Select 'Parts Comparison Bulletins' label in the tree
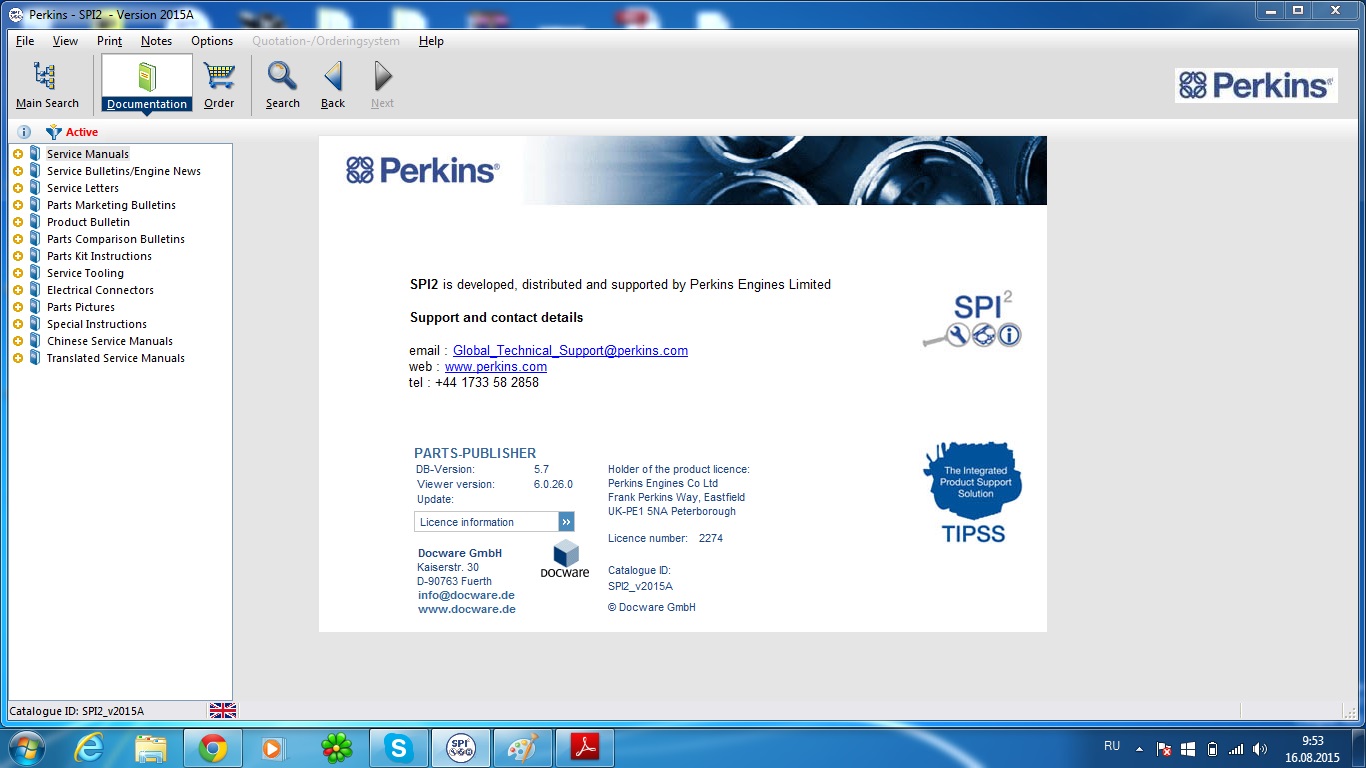Viewport: 1366px width, 768px height. coord(116,239)
